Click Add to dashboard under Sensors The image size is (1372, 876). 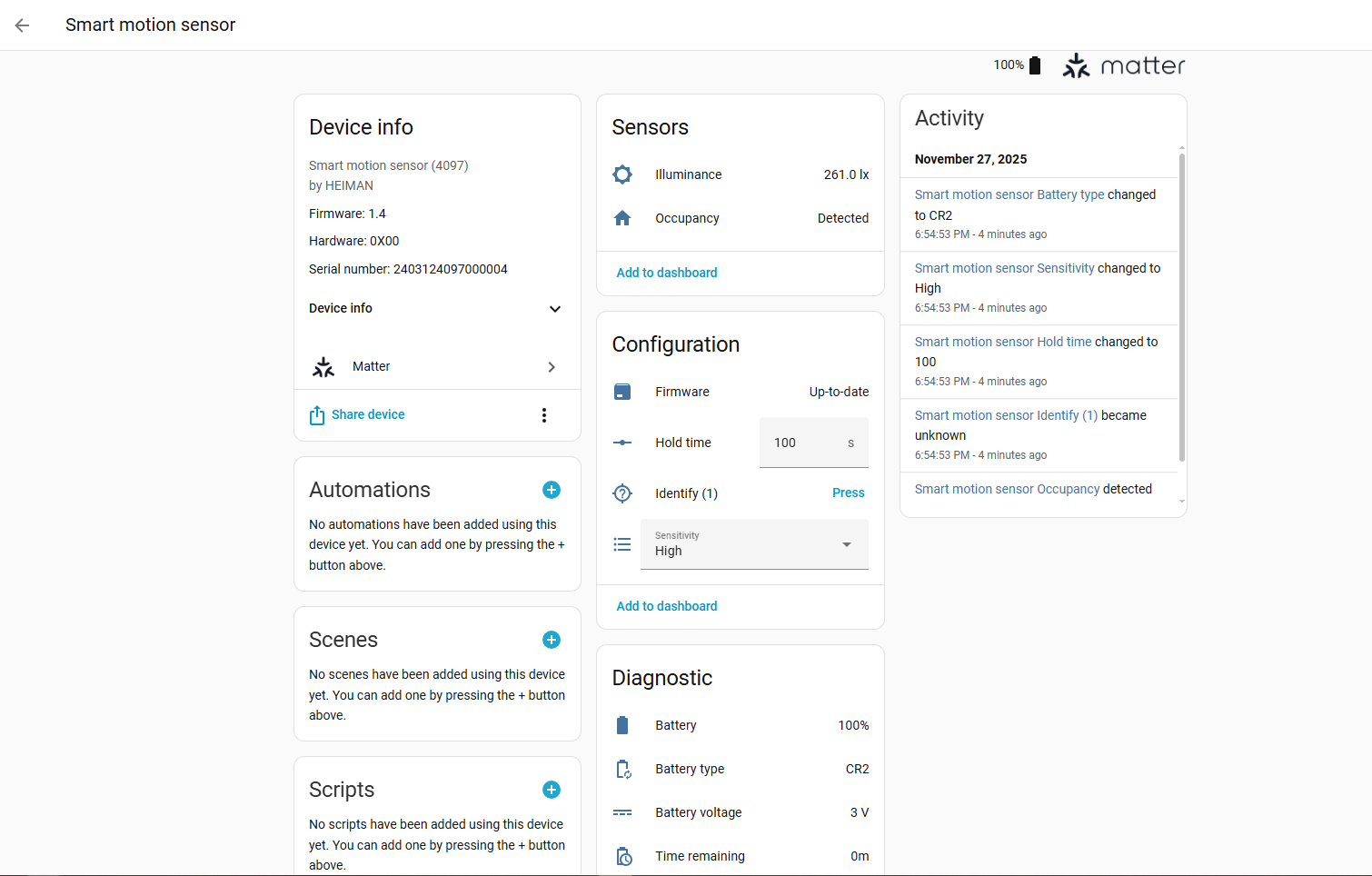click(x=667, y=273)
